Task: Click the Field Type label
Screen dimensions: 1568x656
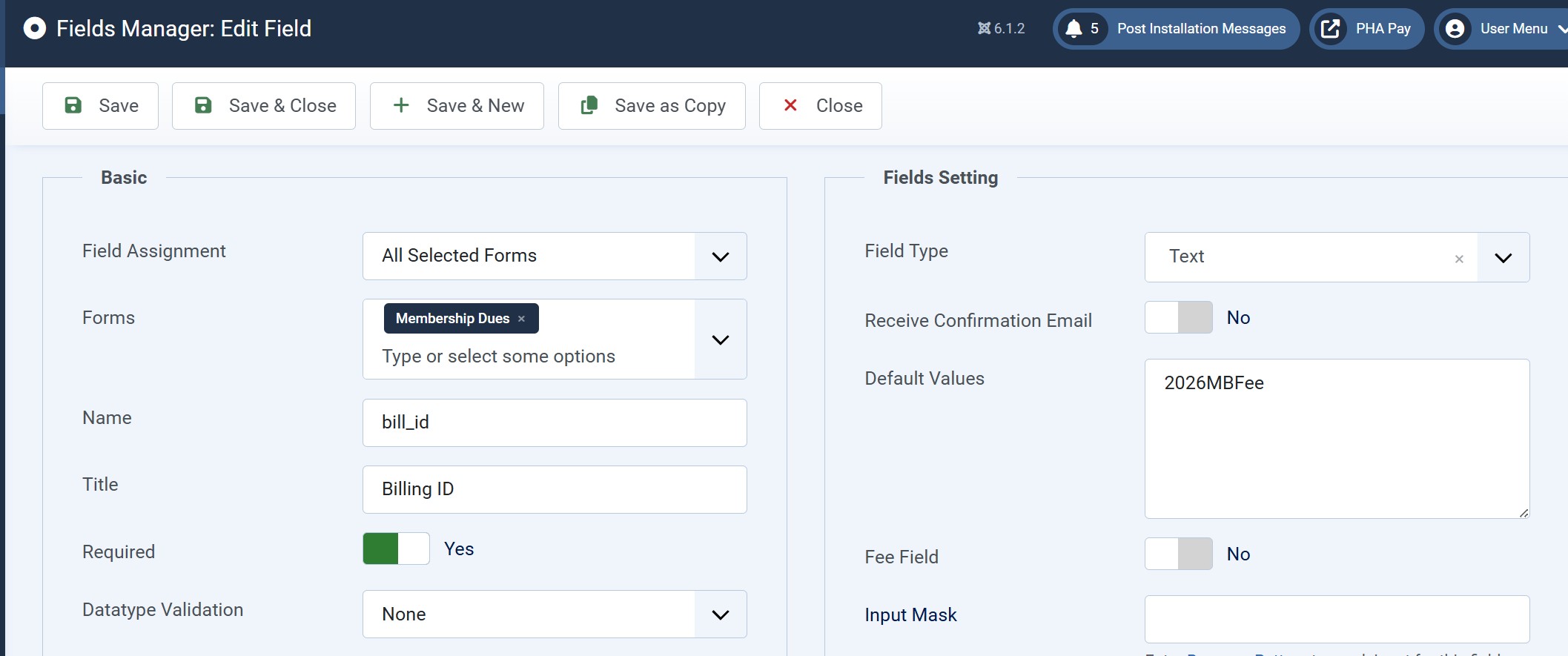Action: [x=906, y=251]
